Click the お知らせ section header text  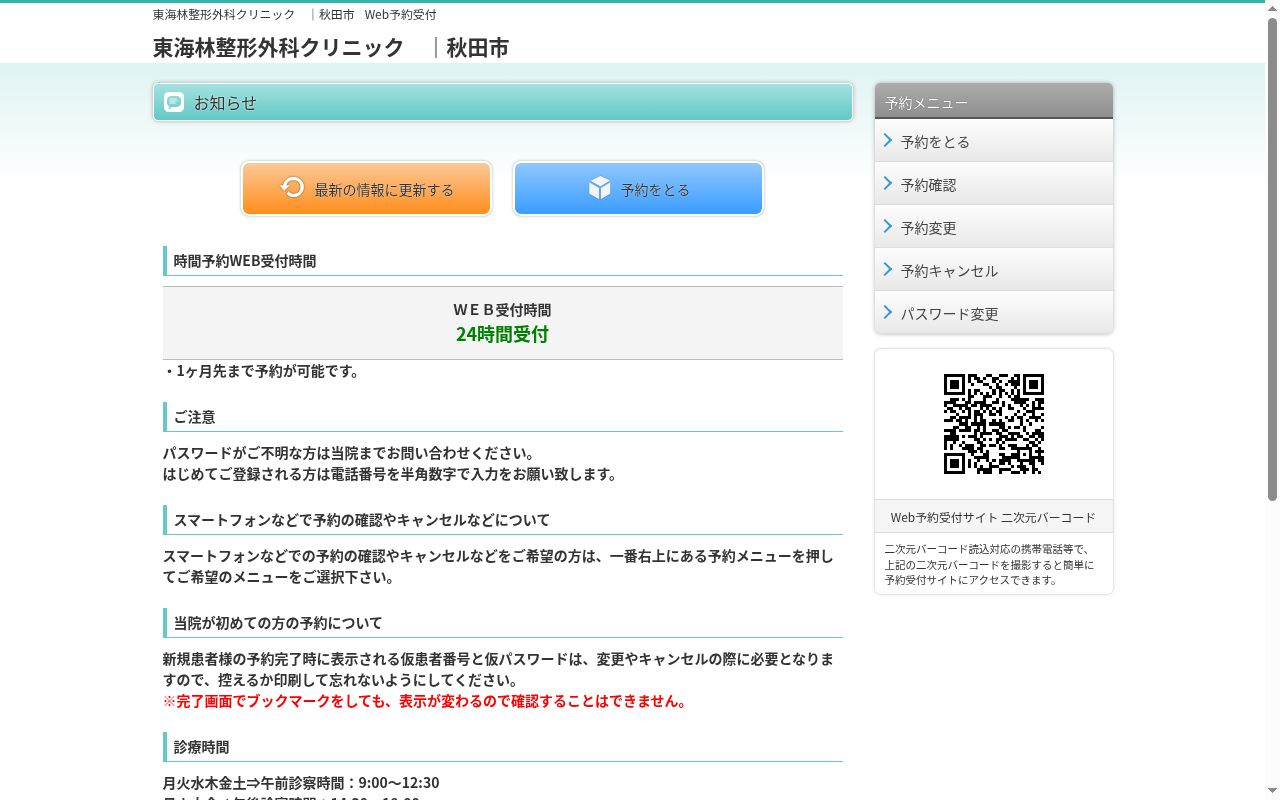coord(225,102)
